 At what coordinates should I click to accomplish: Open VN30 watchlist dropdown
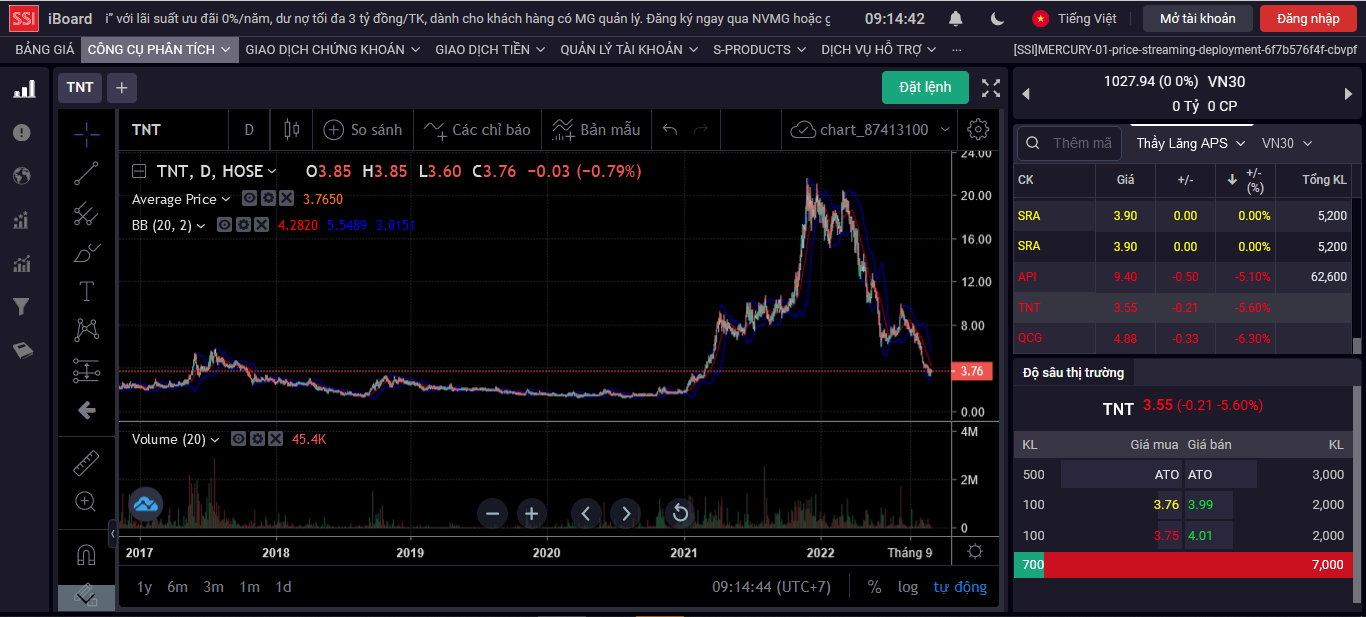tap(1287, 143)
